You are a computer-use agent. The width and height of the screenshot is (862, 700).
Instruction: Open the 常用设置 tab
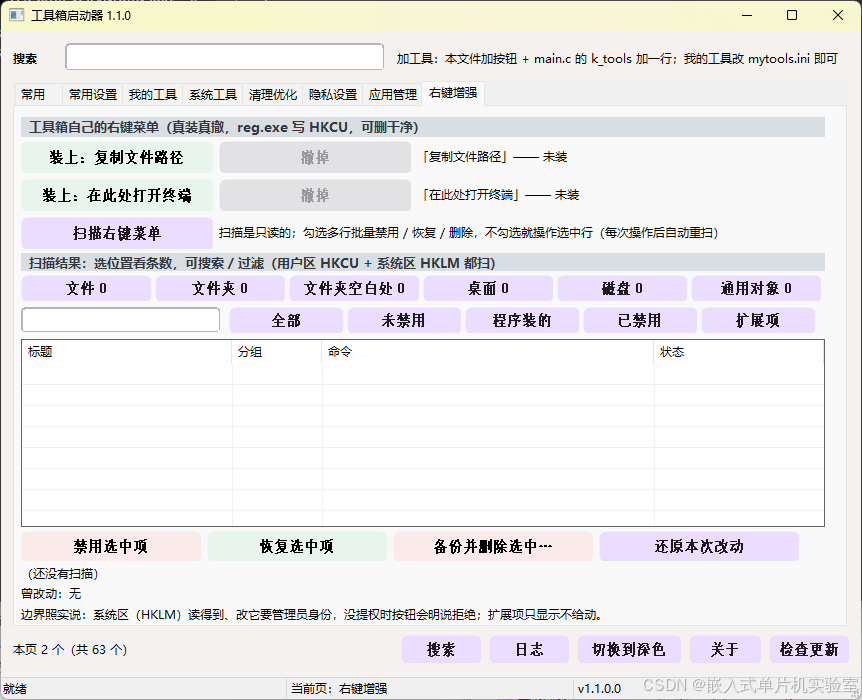93,95
